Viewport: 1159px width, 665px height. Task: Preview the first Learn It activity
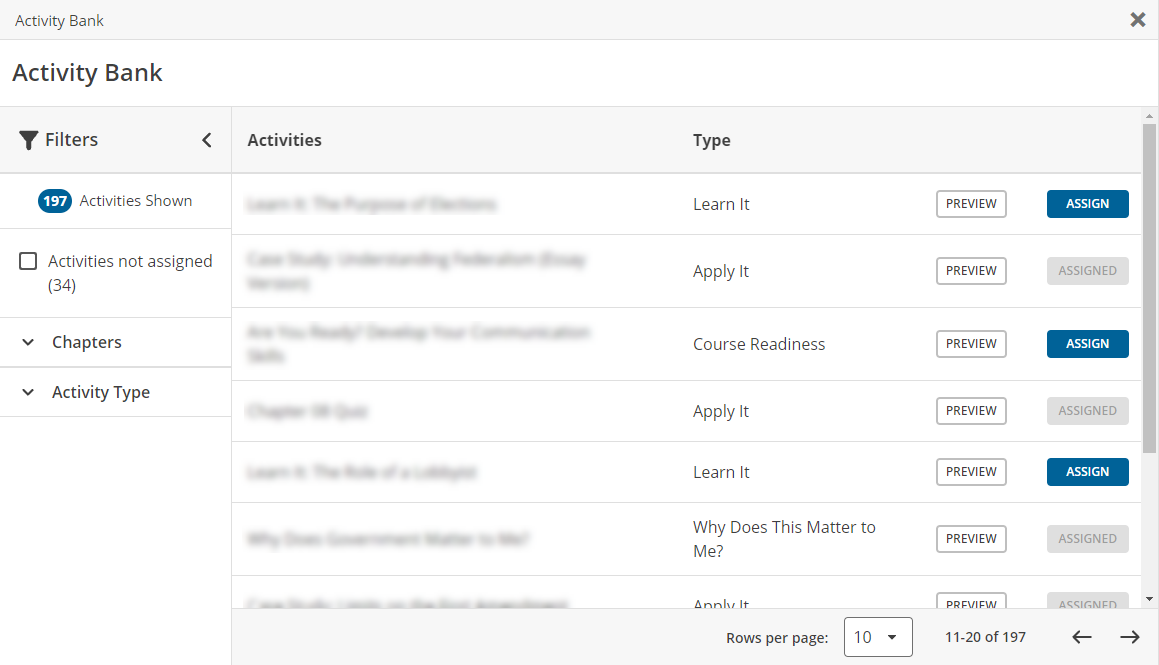pyautogui.click(x=971, y=204)
